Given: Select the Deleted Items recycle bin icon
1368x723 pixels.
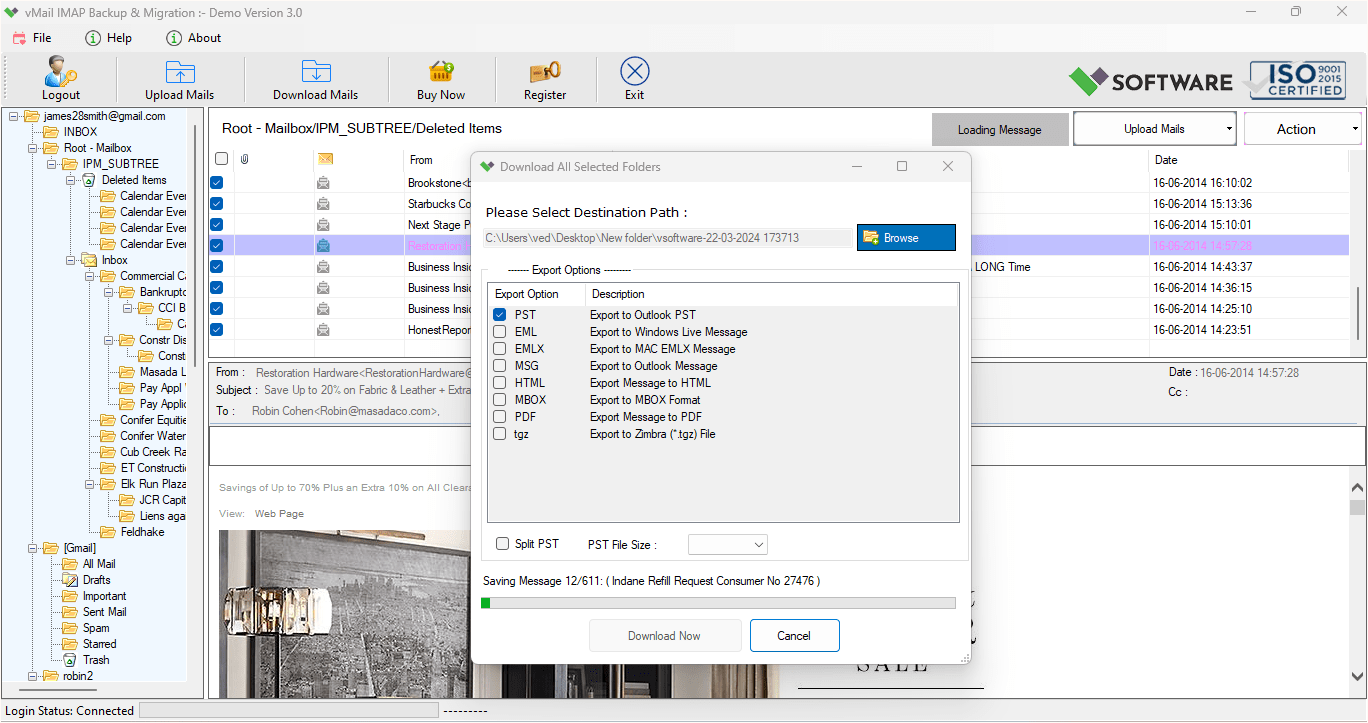Looking at the screenshot, I should click(x=88, y=180).
